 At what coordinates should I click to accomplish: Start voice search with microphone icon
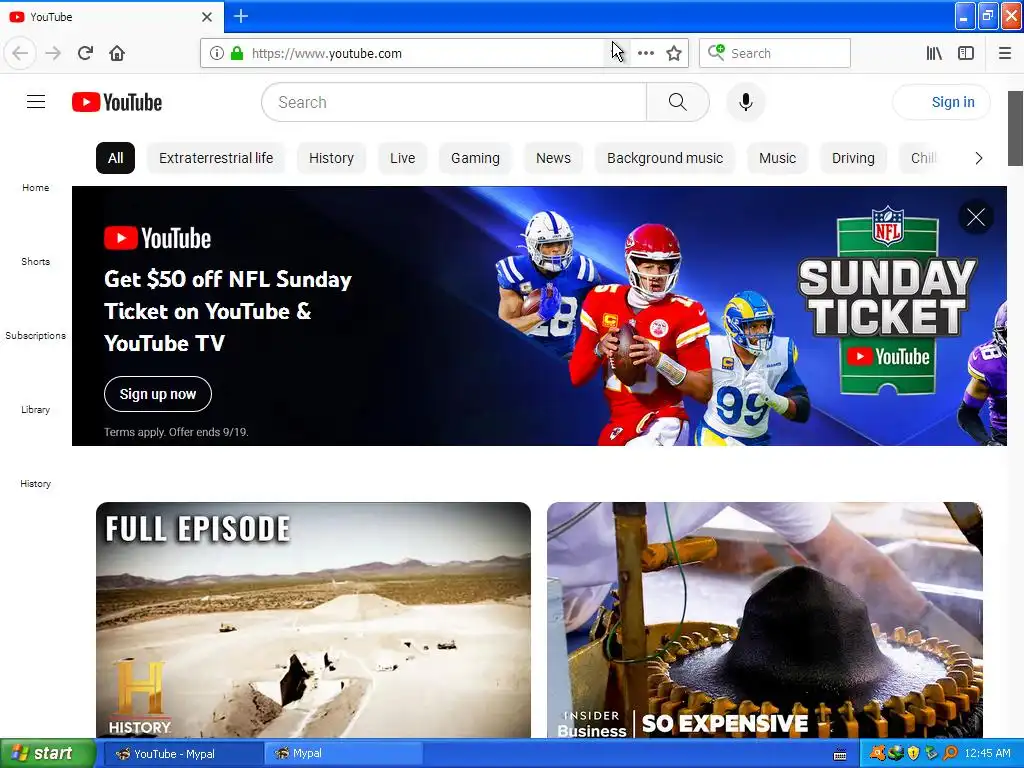click(746, 102)
